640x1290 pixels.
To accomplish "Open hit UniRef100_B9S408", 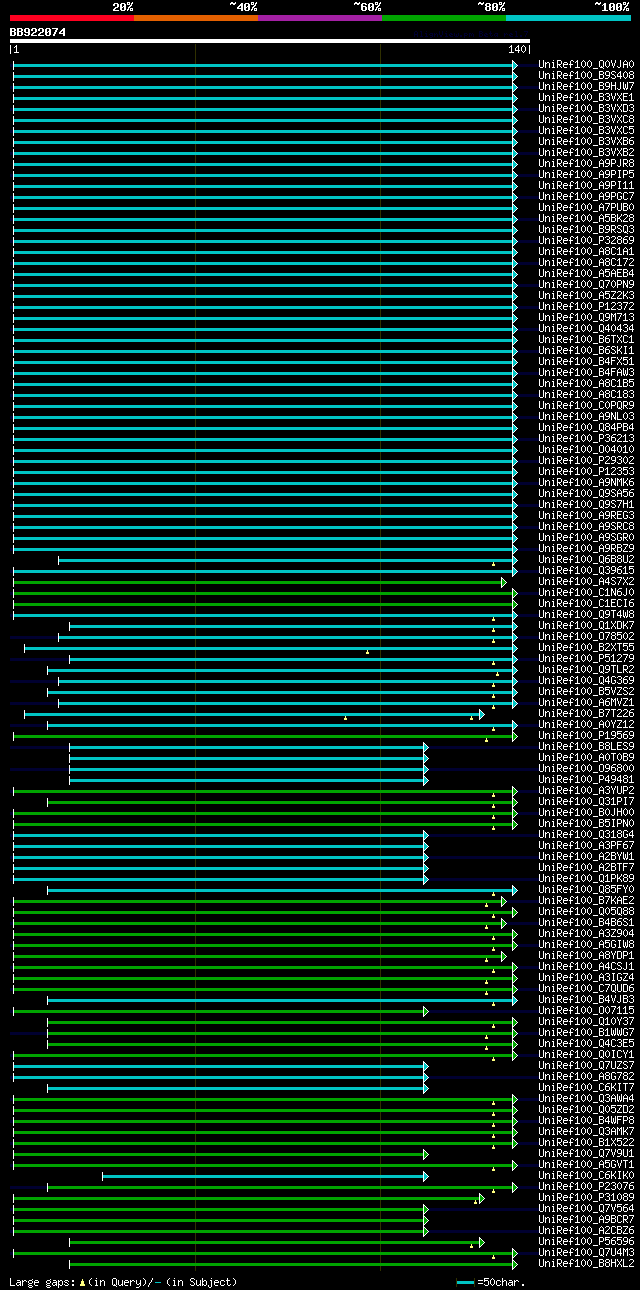I will (586, 75).
